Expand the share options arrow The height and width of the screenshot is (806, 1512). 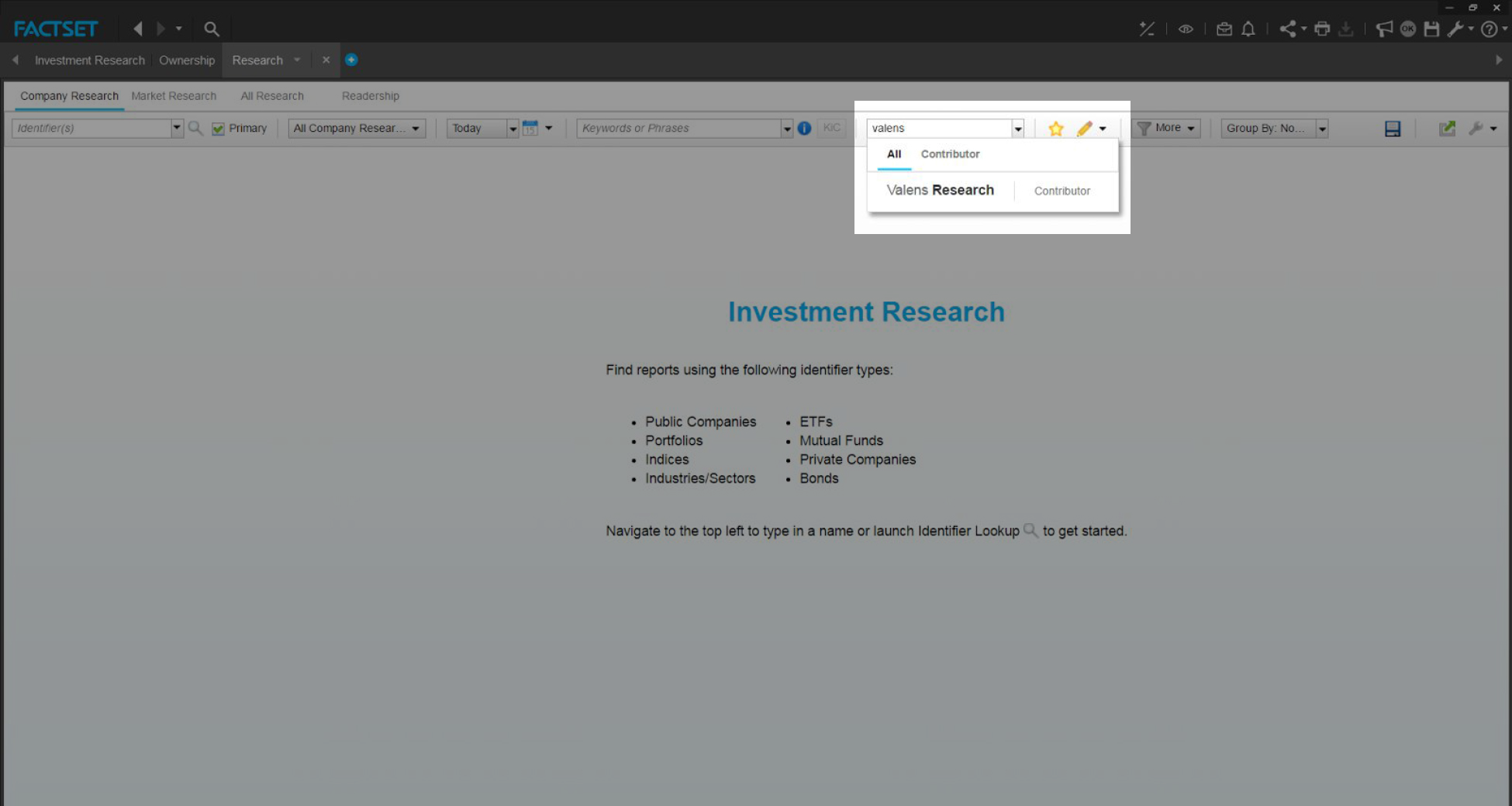click(1303, 29)
